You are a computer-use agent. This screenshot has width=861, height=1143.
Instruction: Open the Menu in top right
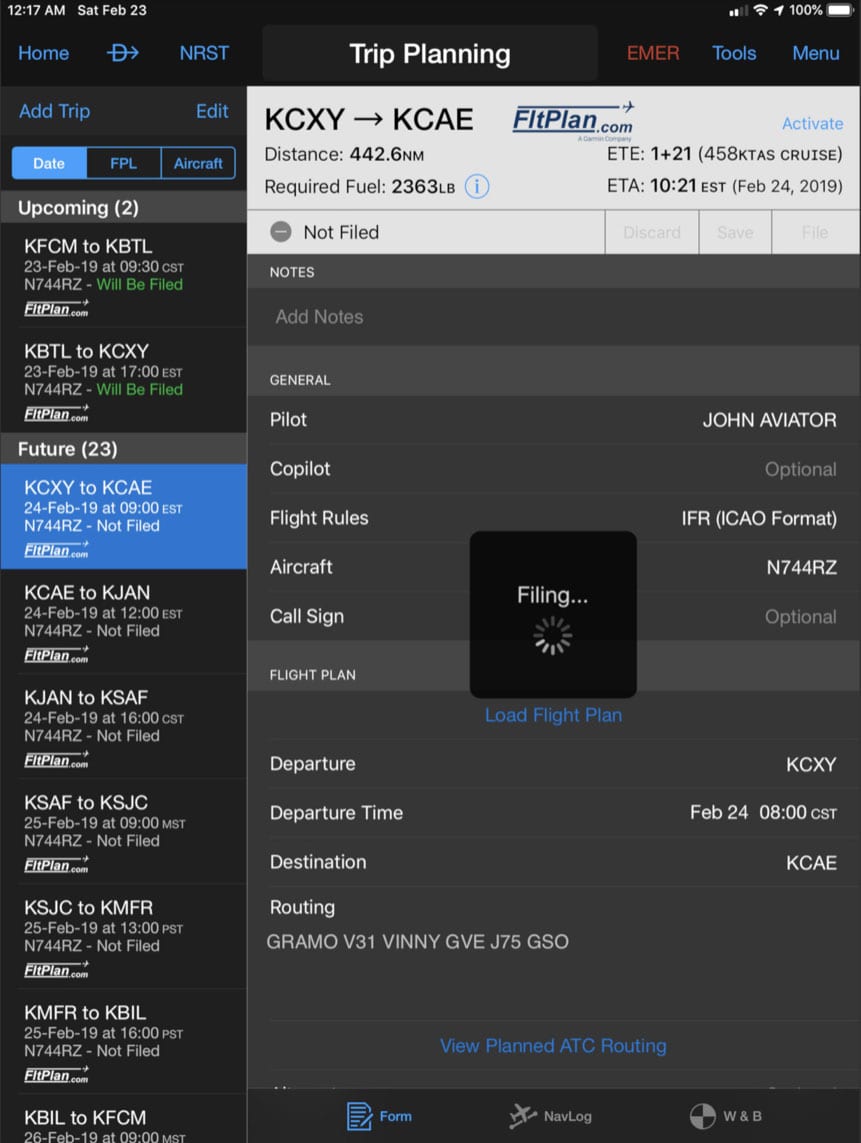pyautogui.click(x=816, y=53)
